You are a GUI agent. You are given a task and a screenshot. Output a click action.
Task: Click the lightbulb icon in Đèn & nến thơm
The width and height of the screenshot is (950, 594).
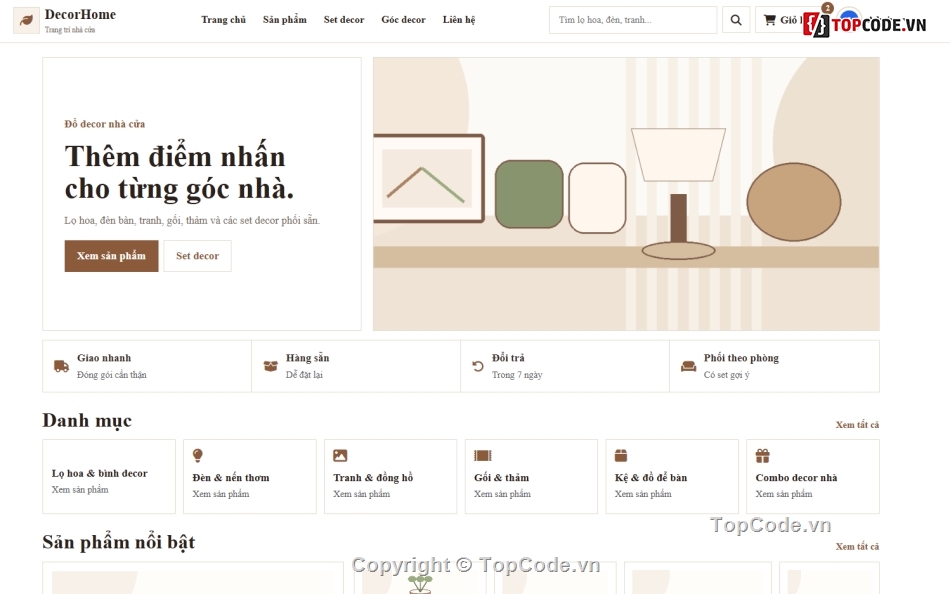tap(198, 455)
